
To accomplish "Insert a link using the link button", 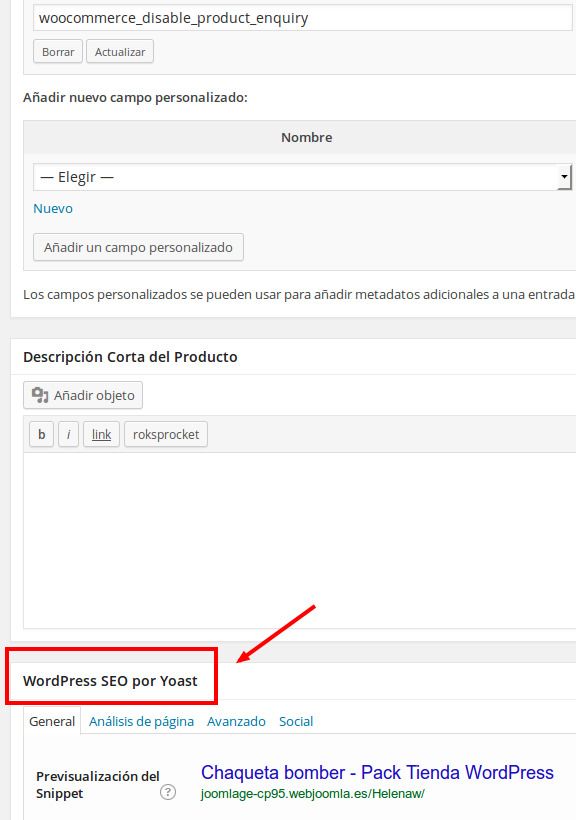I will [101, 435].
